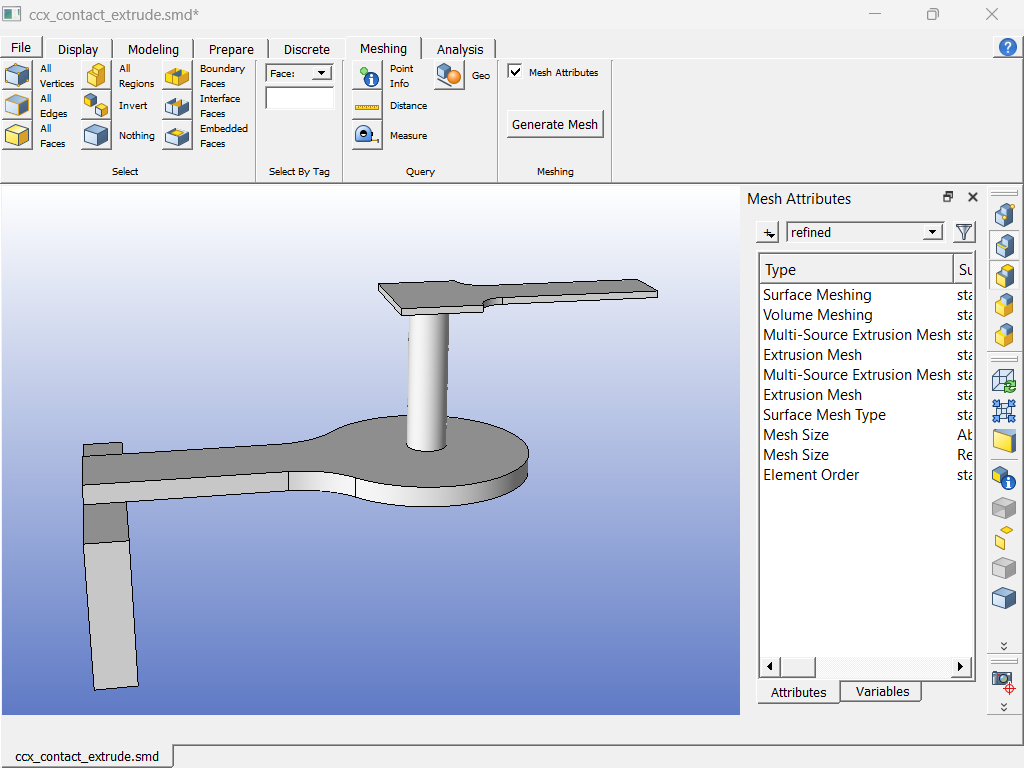1024x768 pixels.
Task: Activate the Measure tape tool
Action: click(367, 135)
